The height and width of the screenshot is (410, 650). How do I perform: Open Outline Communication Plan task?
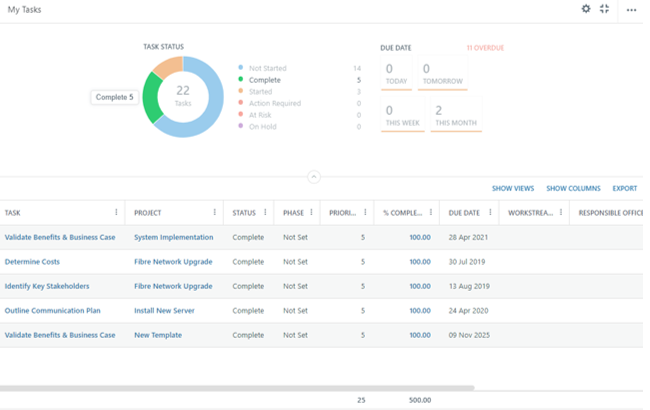click(x=53, y=311)
